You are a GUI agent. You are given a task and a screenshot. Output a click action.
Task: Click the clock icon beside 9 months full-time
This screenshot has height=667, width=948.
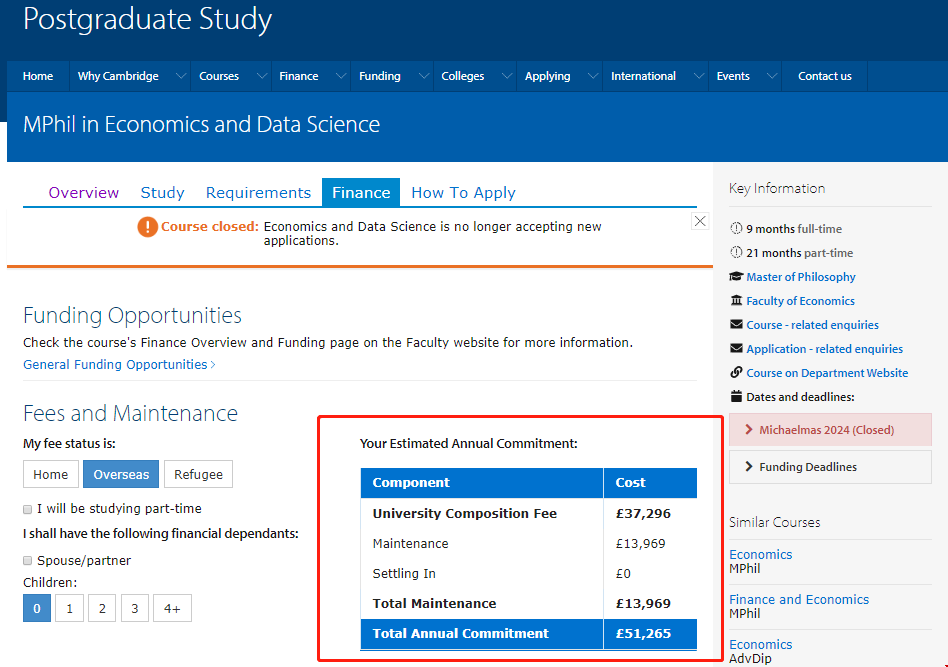click(737, 229)
